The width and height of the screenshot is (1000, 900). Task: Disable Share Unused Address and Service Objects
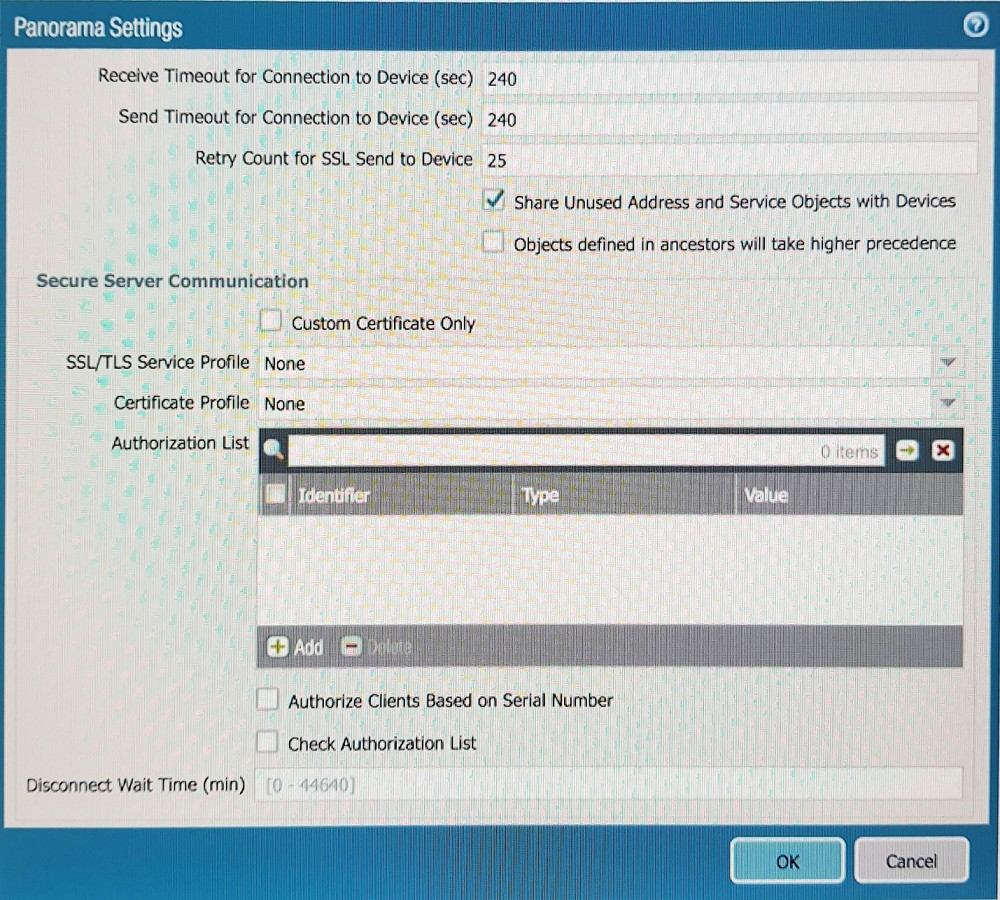point(494,201)
